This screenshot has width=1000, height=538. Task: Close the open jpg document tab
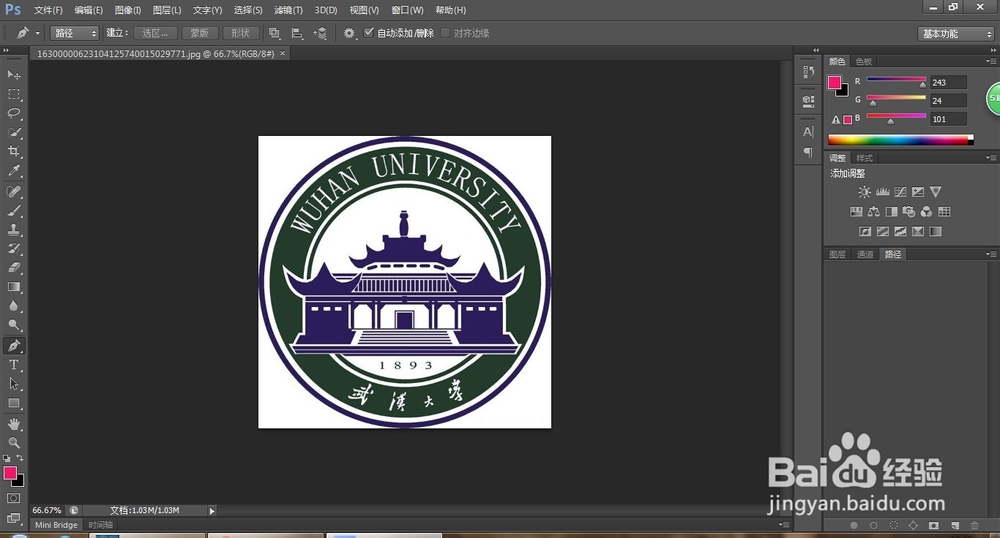point(283,54)
